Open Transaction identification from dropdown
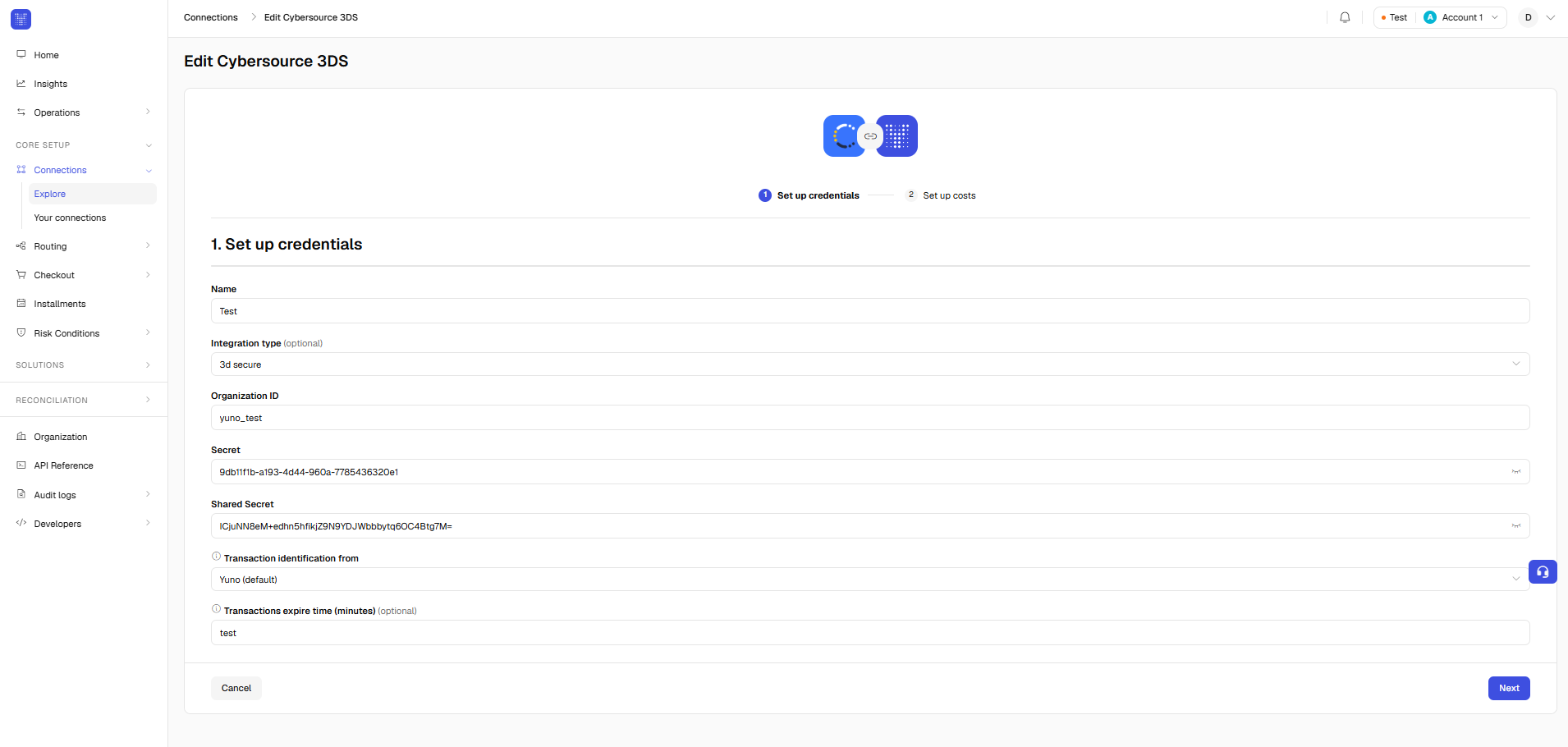The image size is (1568, 747). coord(870,580)
